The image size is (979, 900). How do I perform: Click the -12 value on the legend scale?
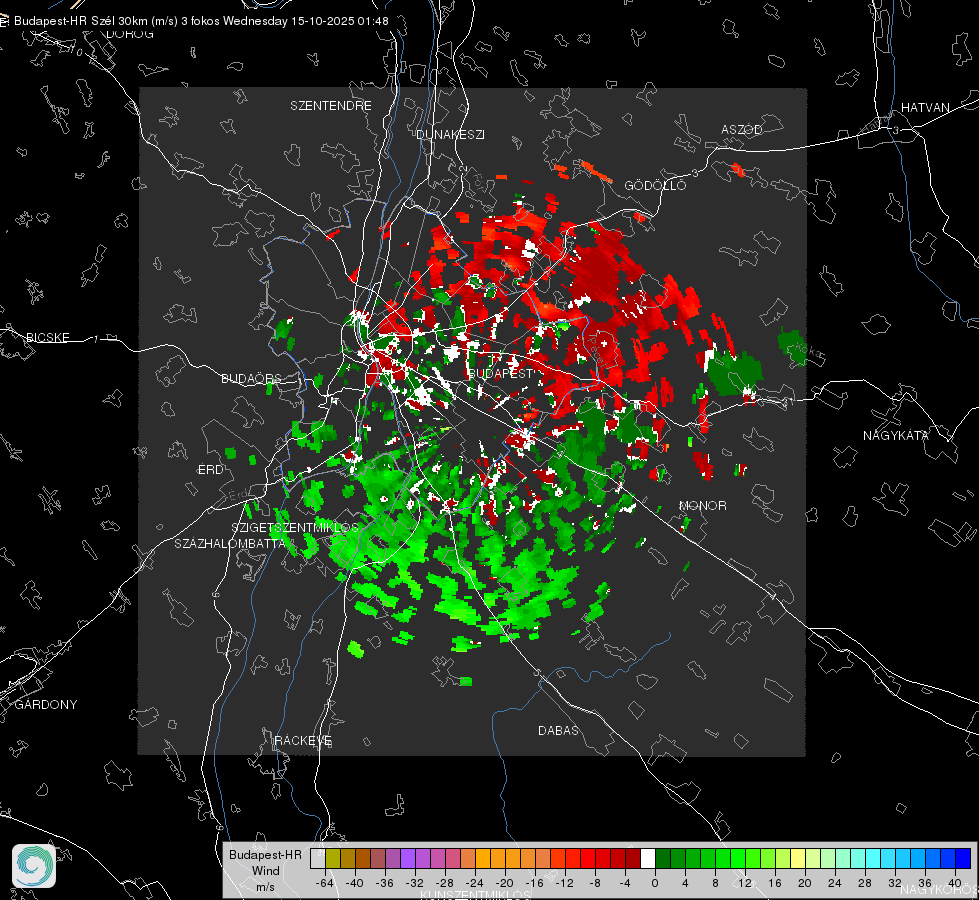(564, 883)
